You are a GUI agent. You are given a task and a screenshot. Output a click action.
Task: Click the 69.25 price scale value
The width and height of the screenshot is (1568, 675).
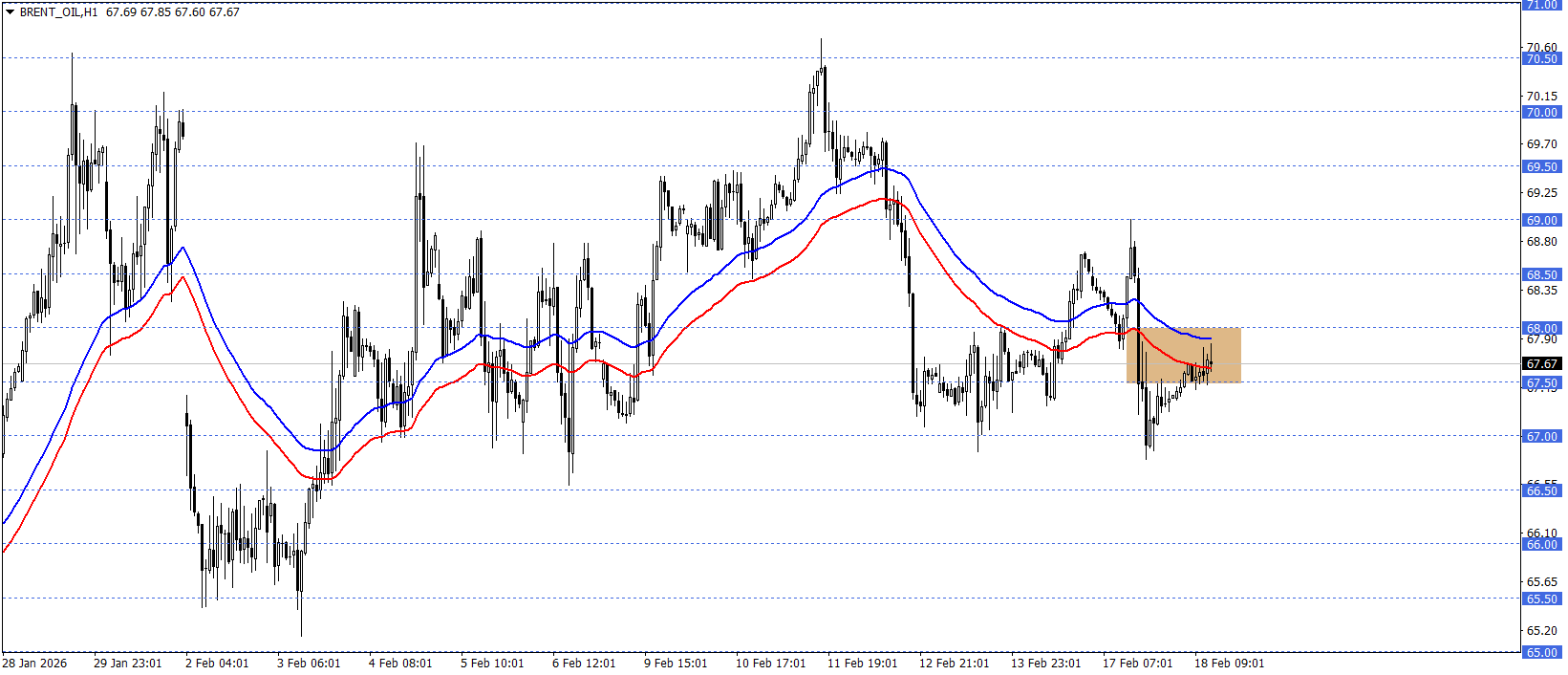coord(1541,193)
